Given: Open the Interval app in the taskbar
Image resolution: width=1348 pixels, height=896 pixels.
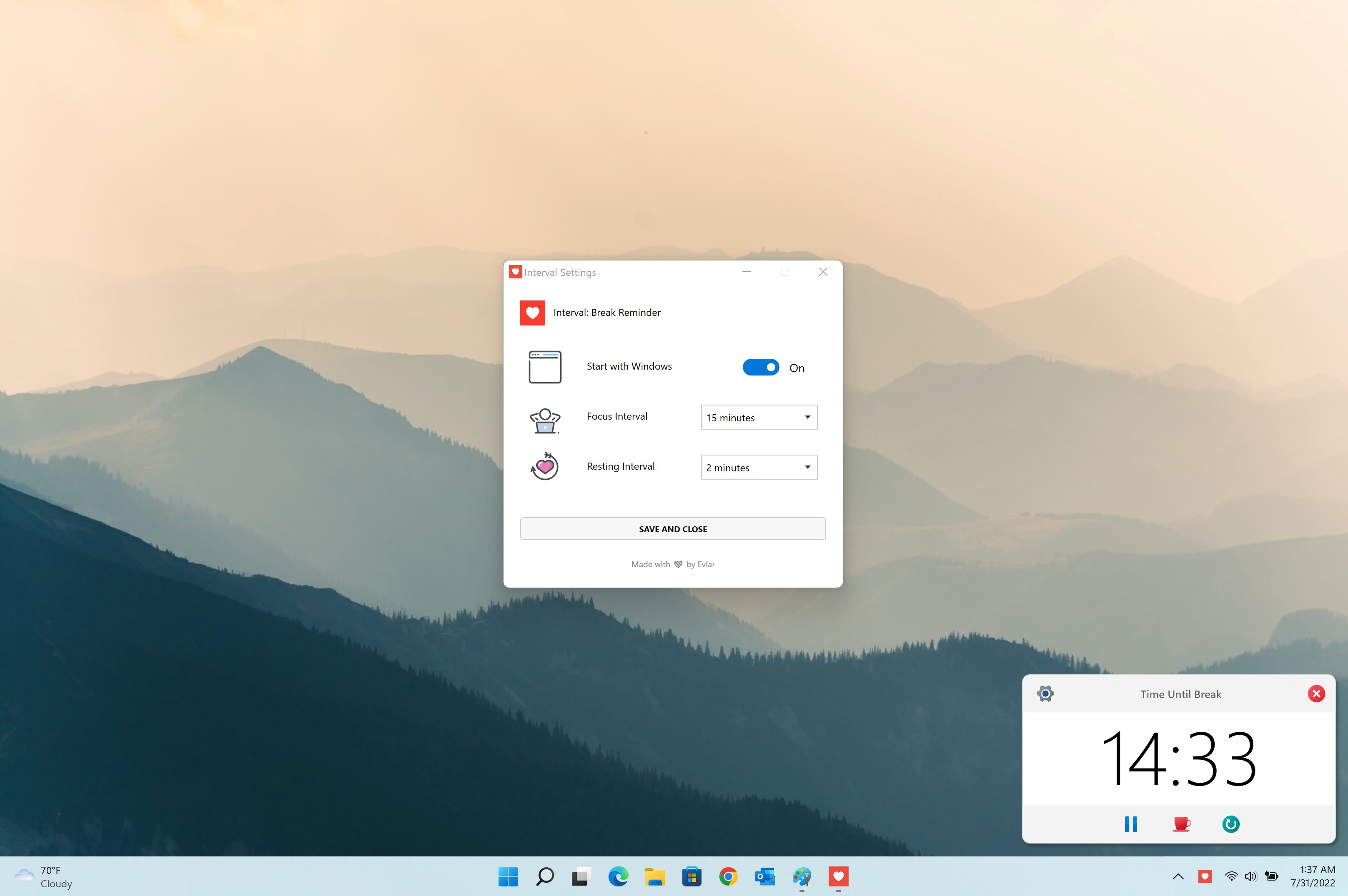Looking at the screenshot, I should click(x=838, y=876).
